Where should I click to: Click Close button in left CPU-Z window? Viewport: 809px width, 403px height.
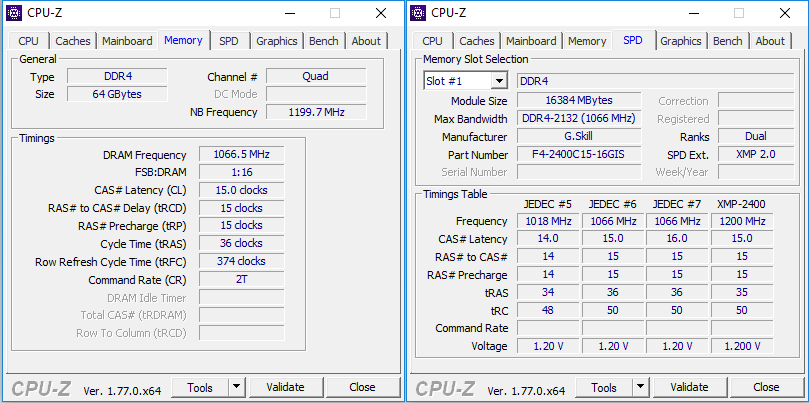[x=362, y=387]
